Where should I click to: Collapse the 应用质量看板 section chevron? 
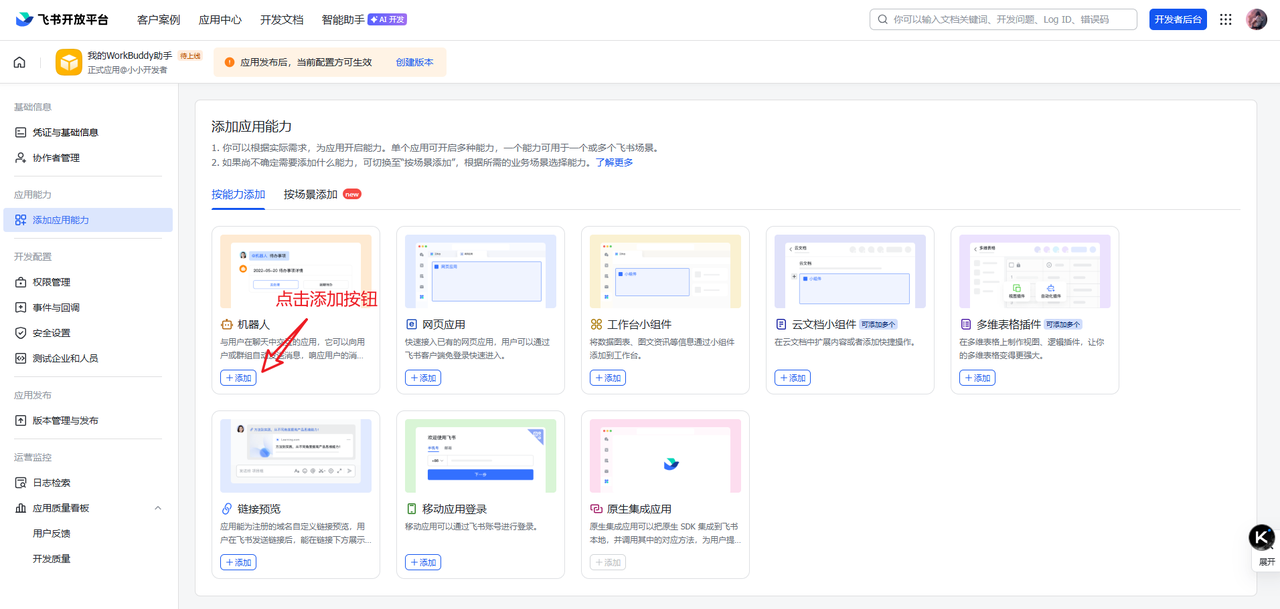click(x=158, y=508)
